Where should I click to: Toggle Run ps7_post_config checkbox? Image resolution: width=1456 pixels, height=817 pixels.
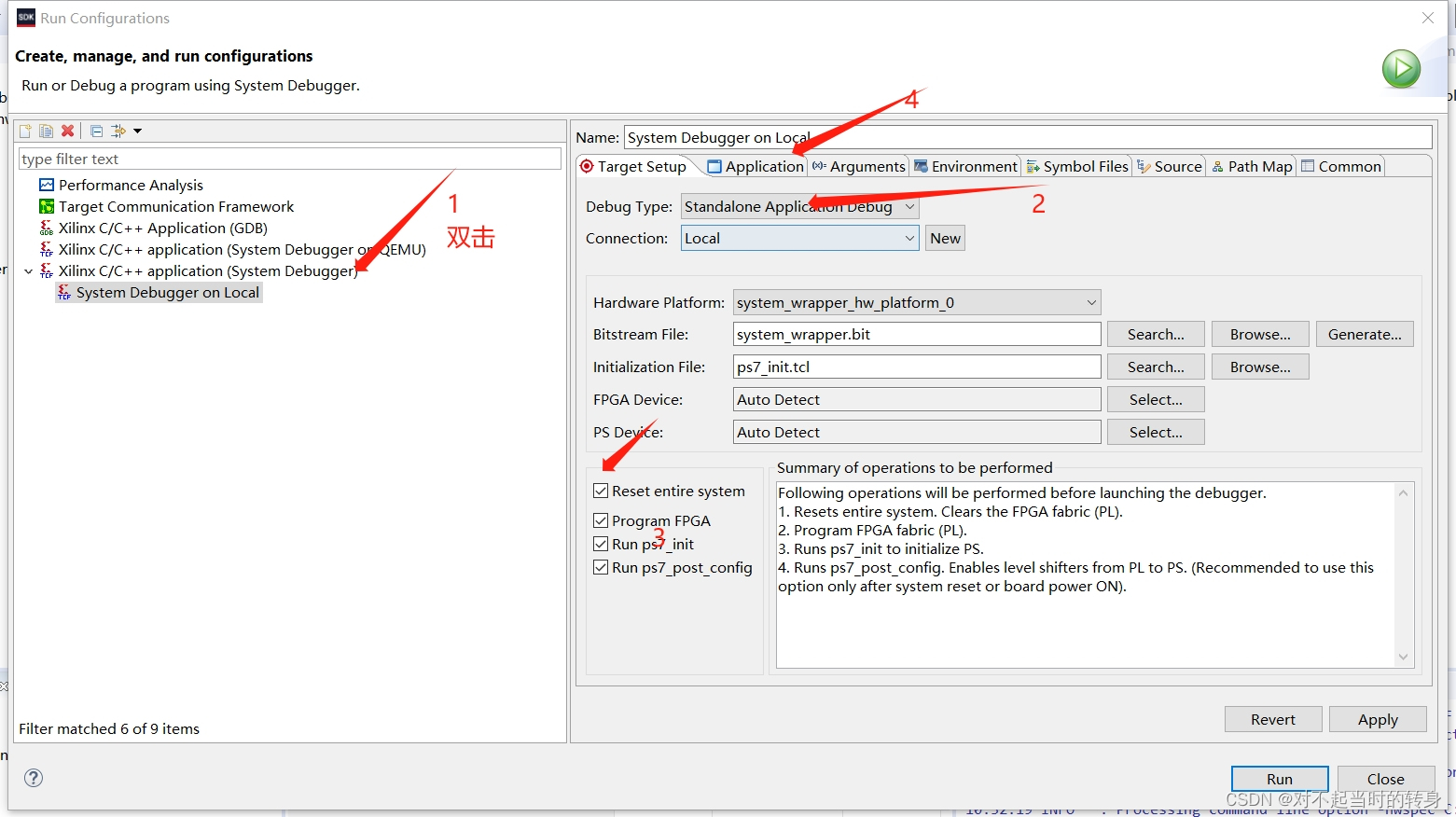click(601, 567)
